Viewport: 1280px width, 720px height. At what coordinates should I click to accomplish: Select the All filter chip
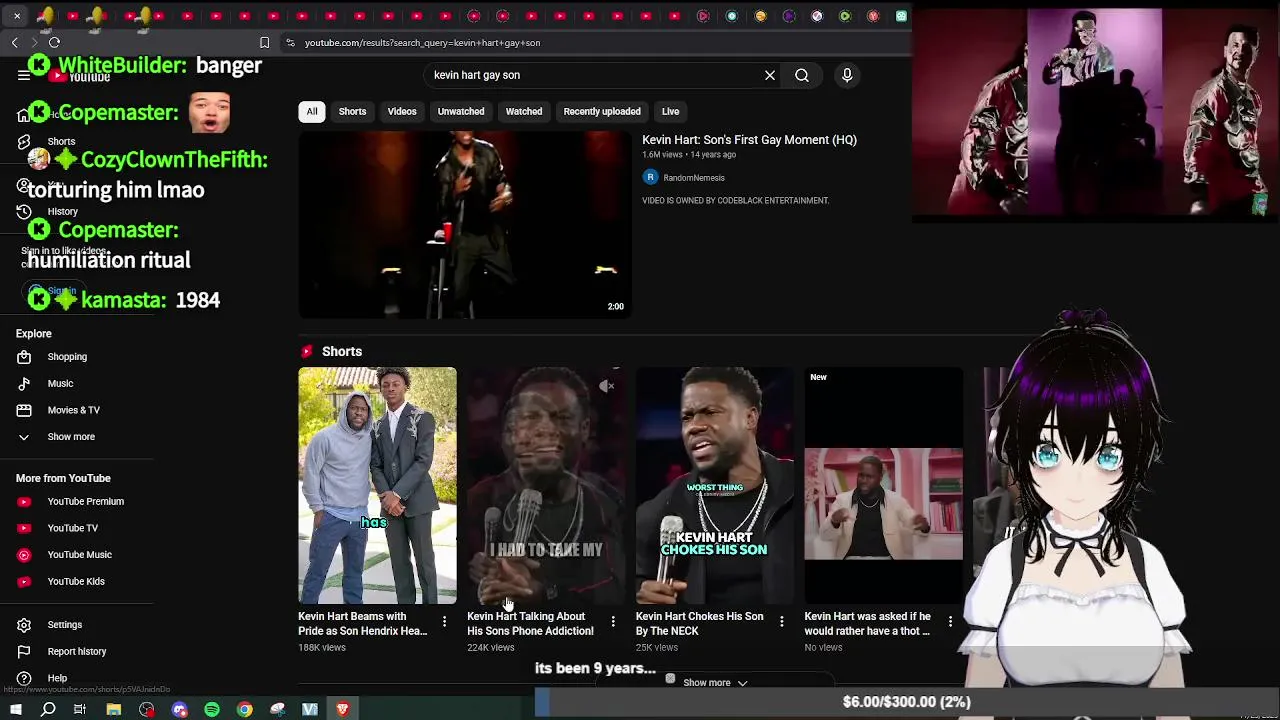point(312,112)
